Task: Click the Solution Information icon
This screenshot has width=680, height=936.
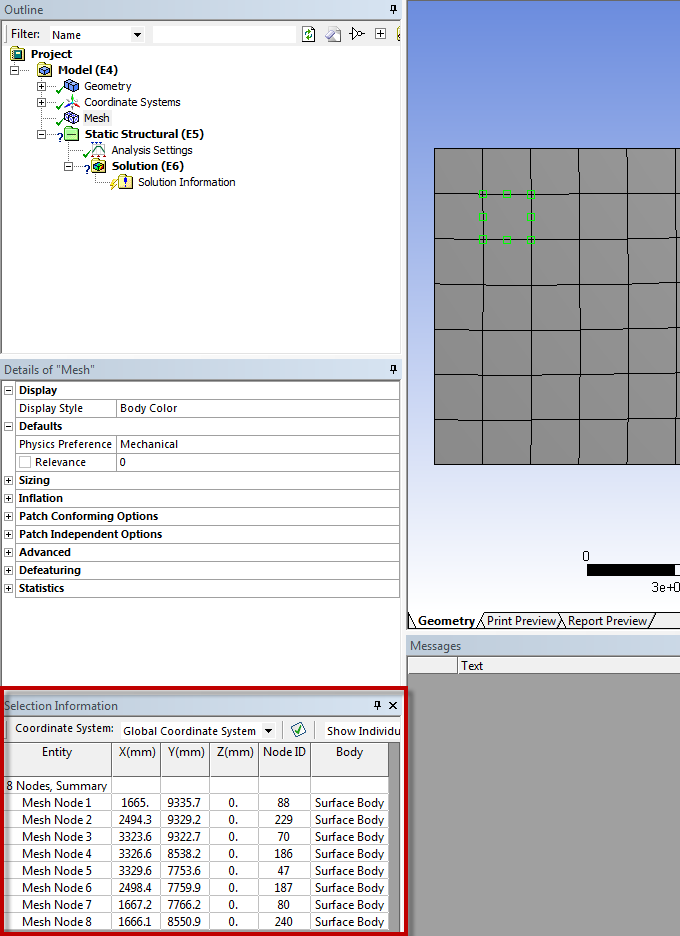Action: tap(125, 181)
